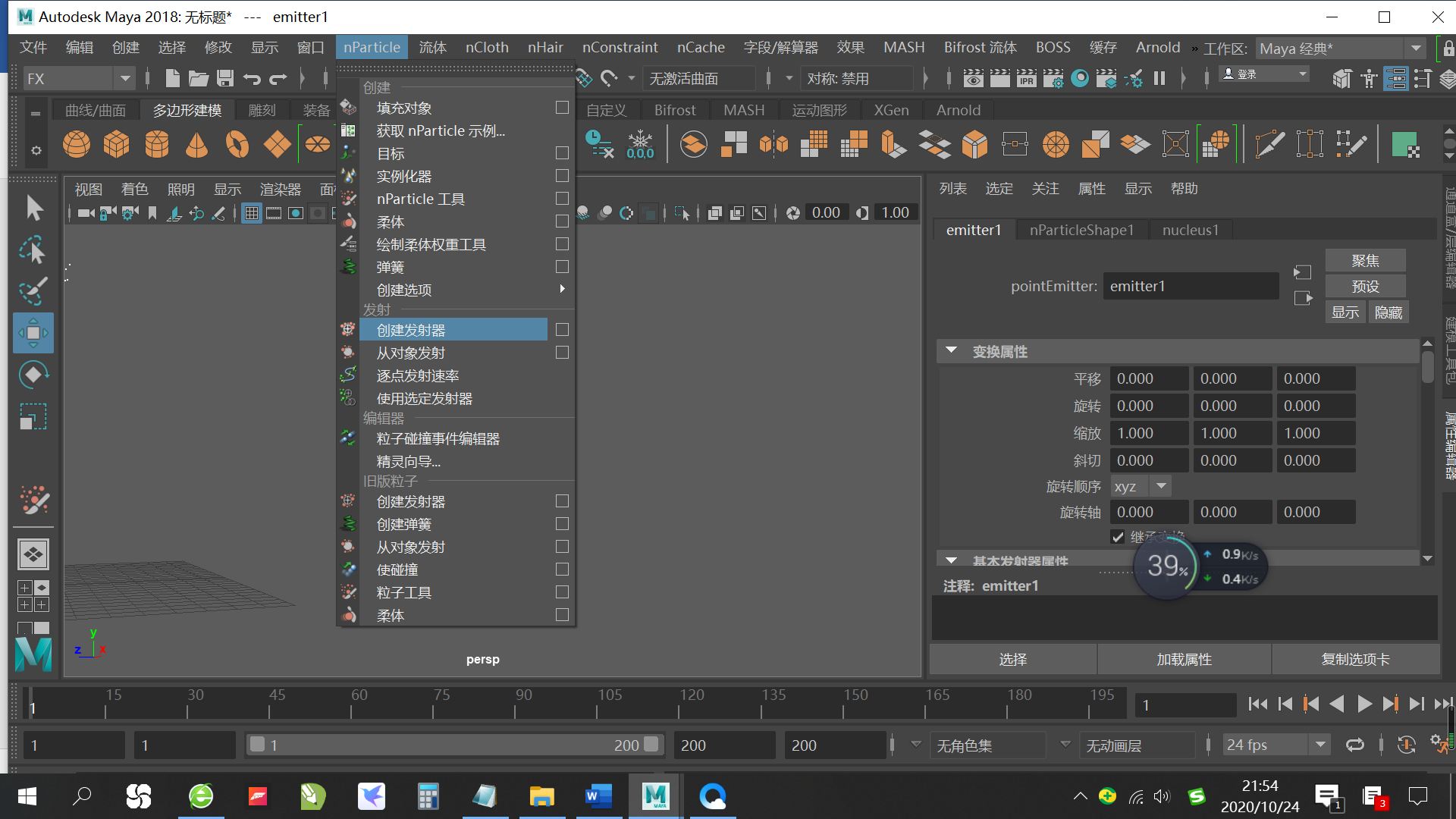Switch to nParticleShape1 tab

click(x=1081, y=230)
